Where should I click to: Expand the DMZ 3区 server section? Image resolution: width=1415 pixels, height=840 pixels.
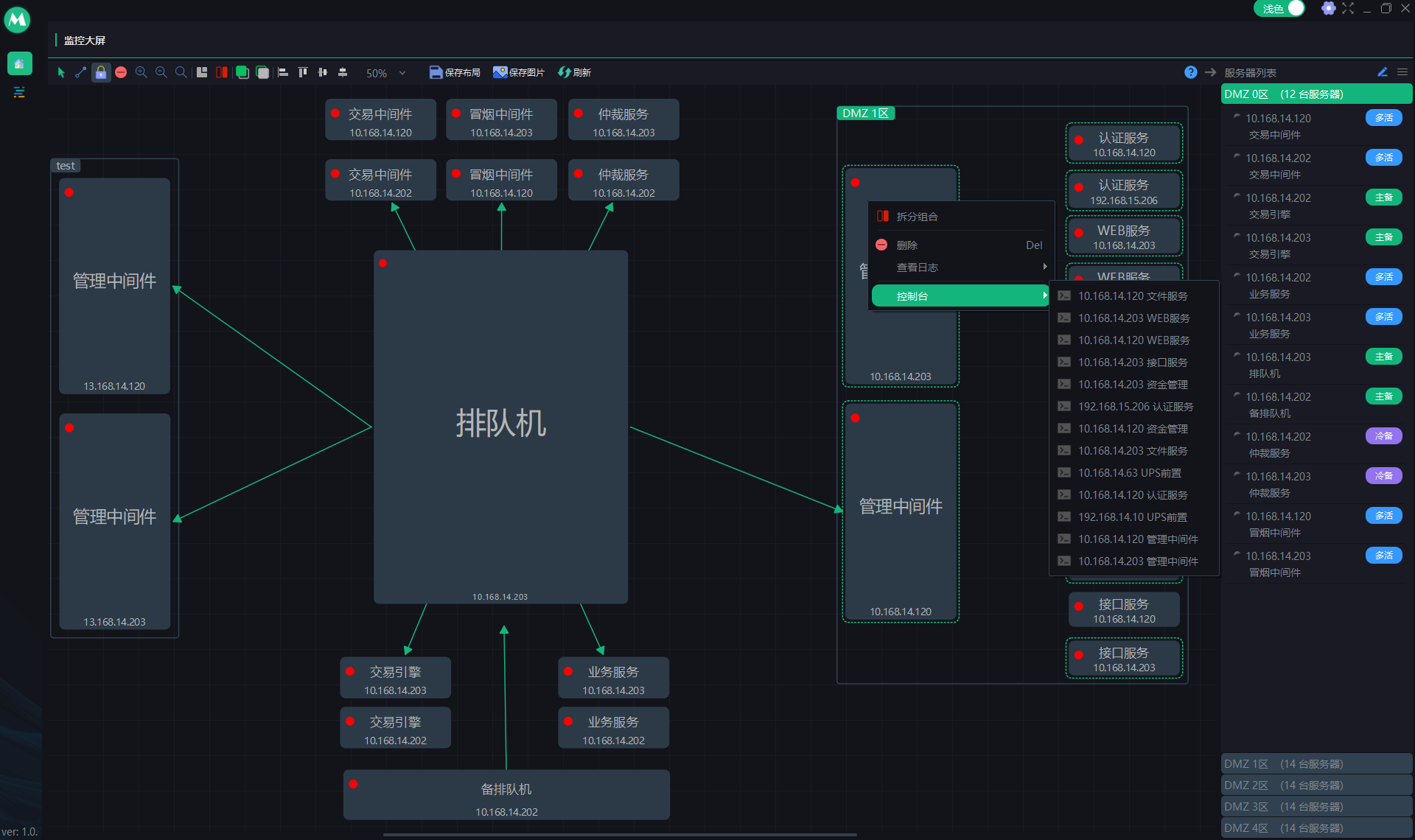tap(1316, 807)
